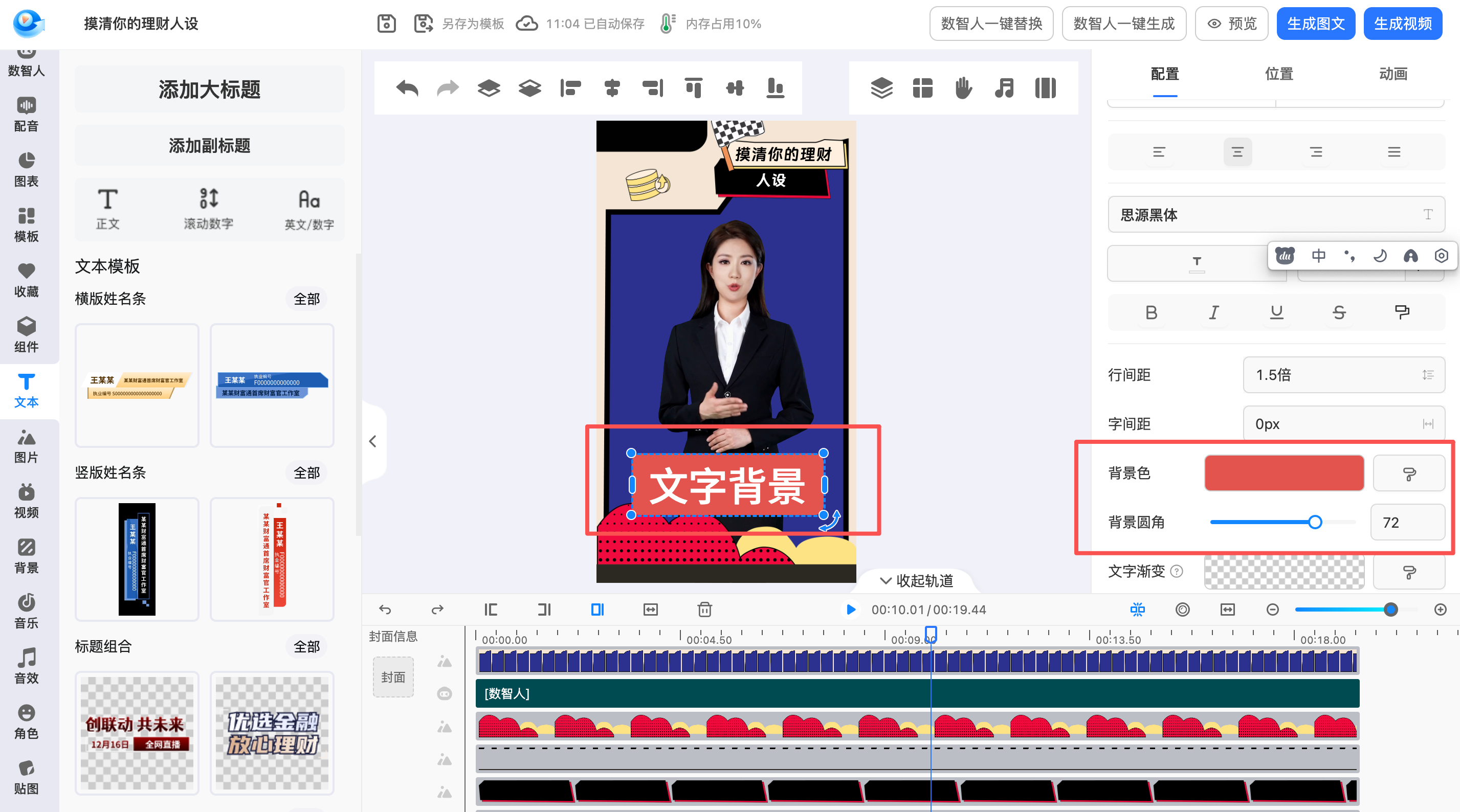1460x812 pixels.
Task: Toggle bold text formatting
Action: coord(1151,312)
